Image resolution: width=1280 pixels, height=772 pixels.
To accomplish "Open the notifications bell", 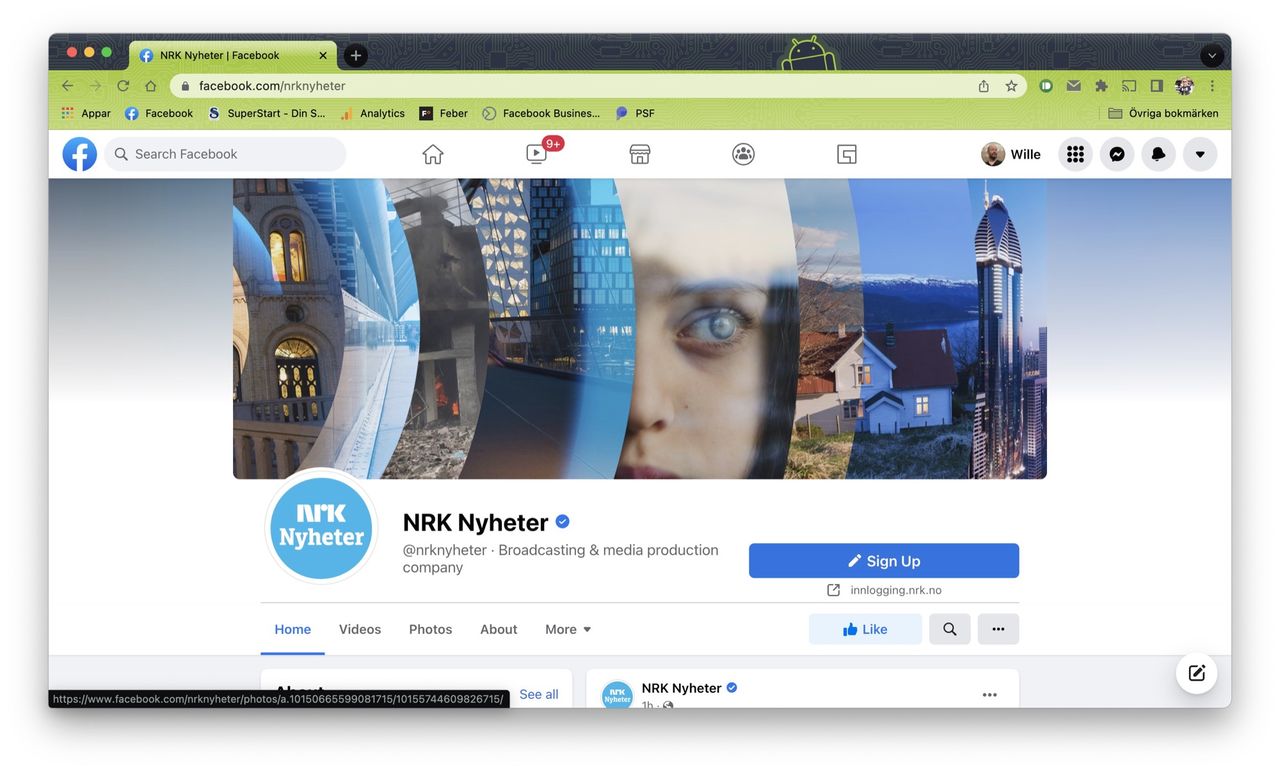I will (x=1158, y=154).
